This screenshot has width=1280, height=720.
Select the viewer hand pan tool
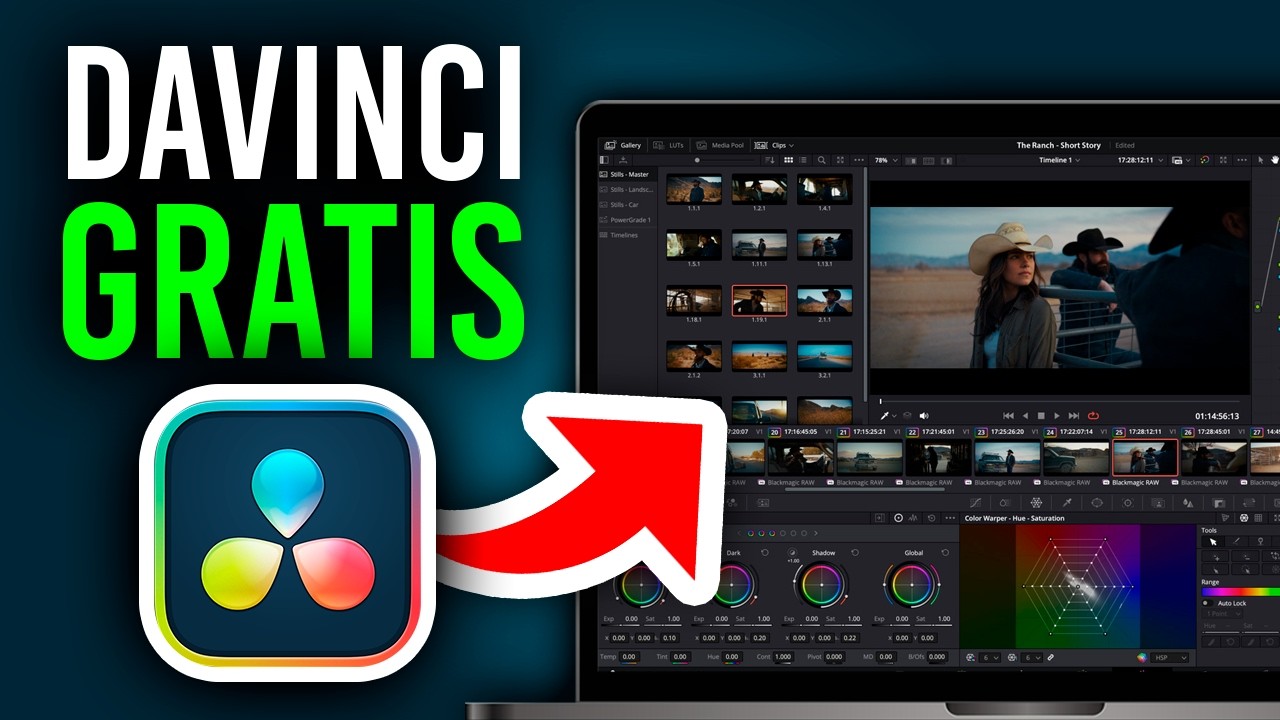(x=1274, y=160)
